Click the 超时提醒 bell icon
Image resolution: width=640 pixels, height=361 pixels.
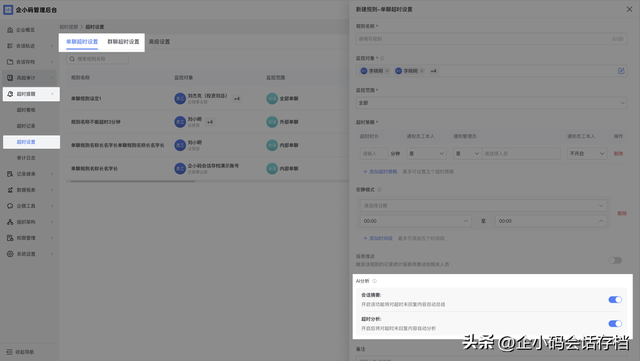(10, 94)
